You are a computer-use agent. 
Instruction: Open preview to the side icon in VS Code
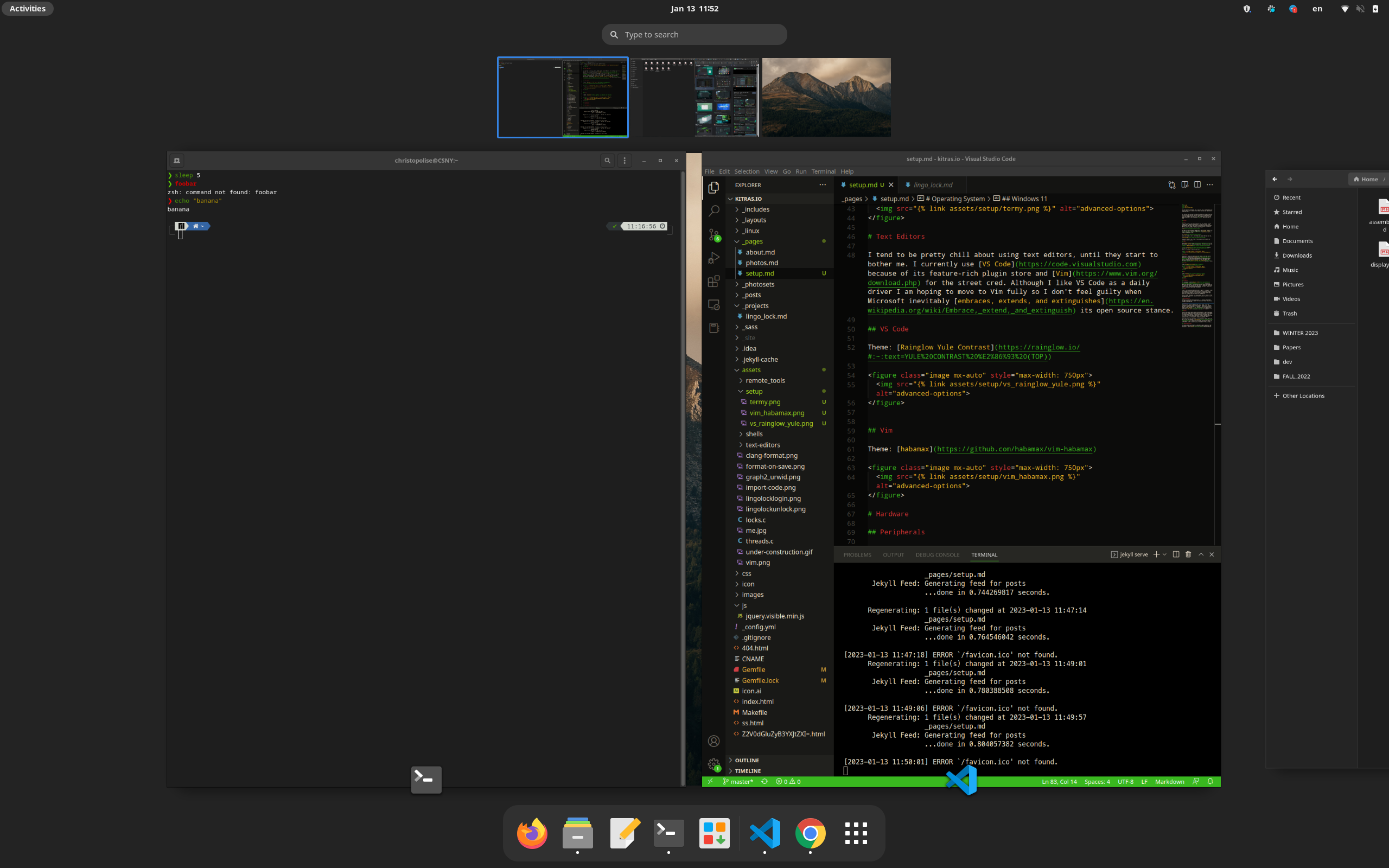1184,185
